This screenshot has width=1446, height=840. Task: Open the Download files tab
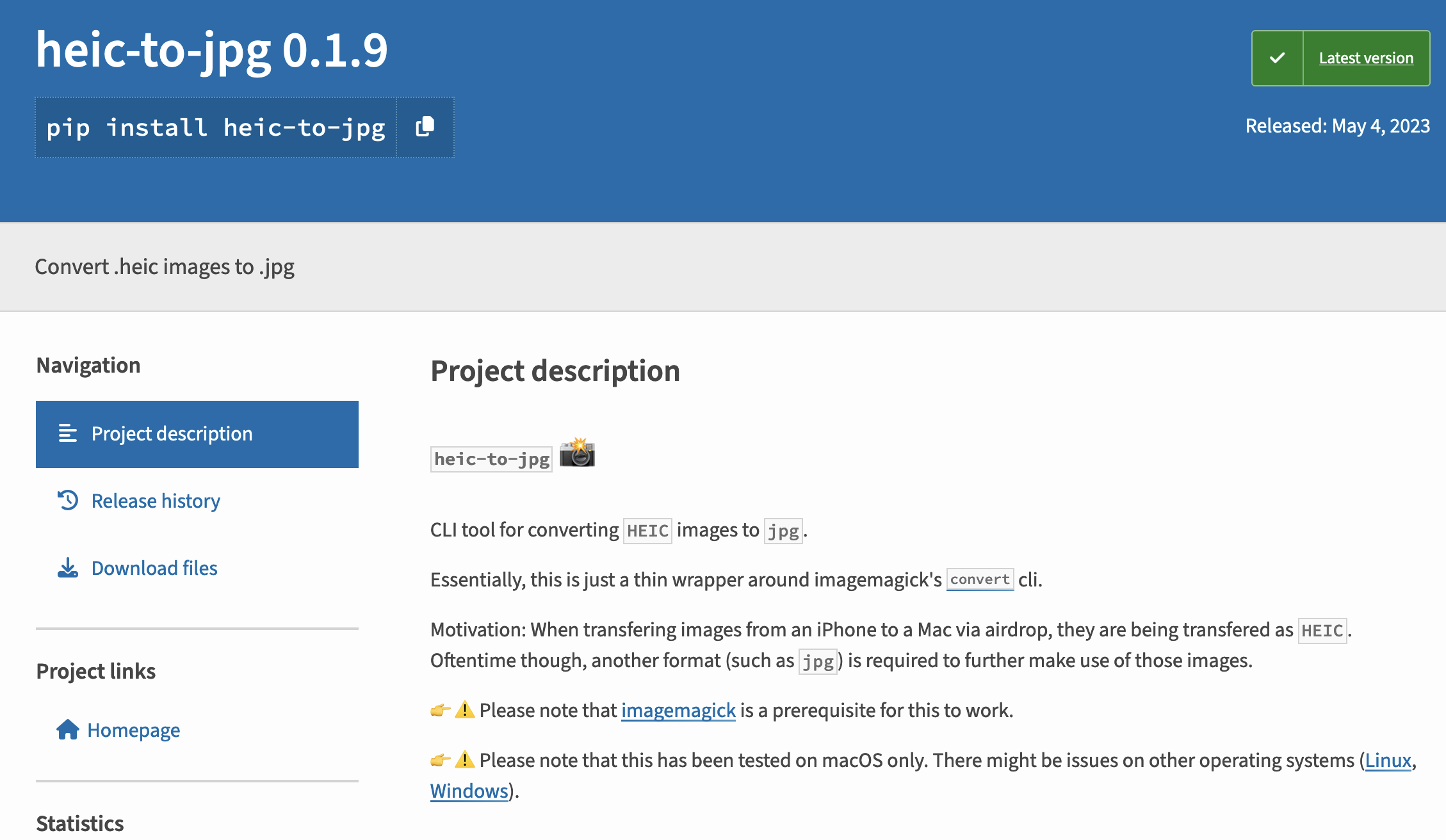pos(154,568)
